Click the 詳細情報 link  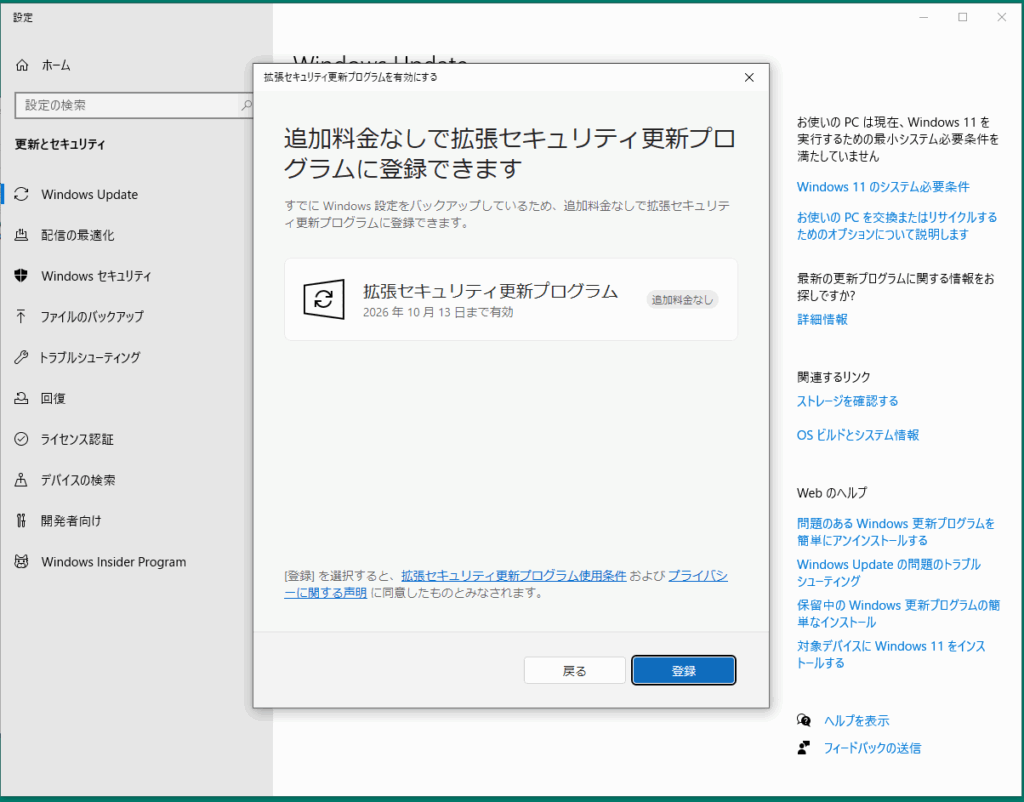pyautogui.click(x=822, y=319)
